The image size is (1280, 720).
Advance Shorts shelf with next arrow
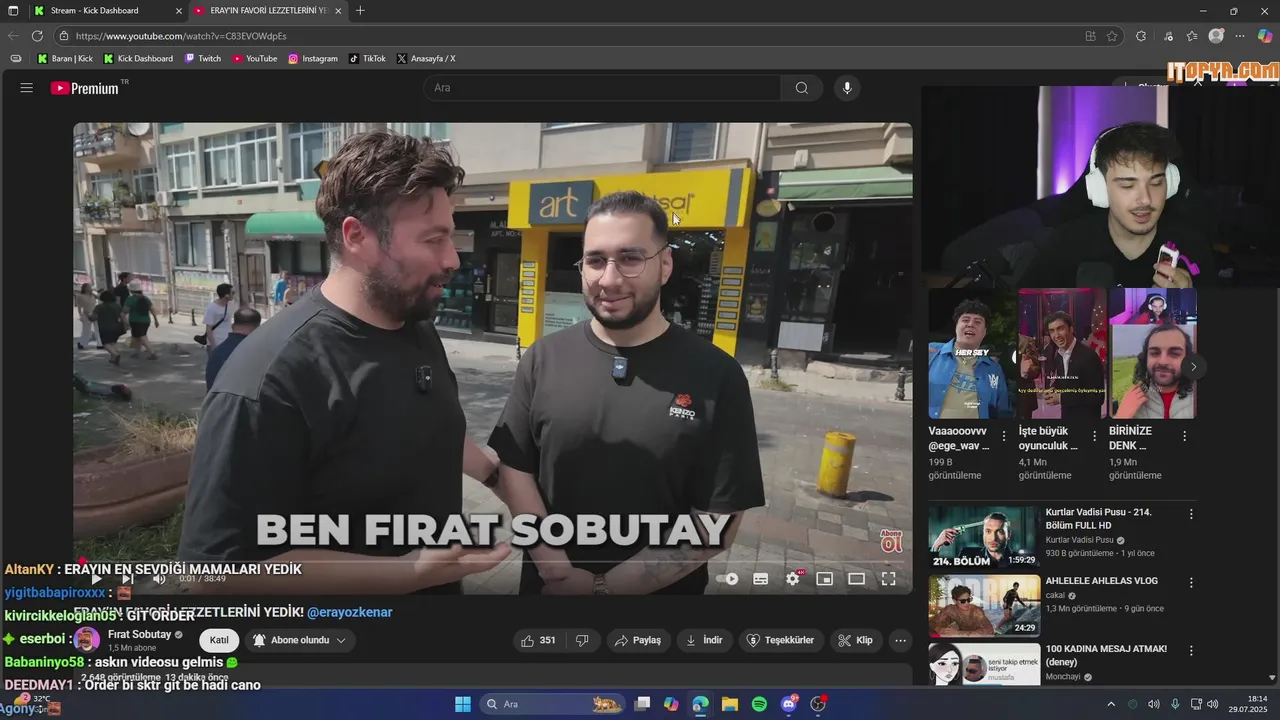click(x=1193, y=367)
